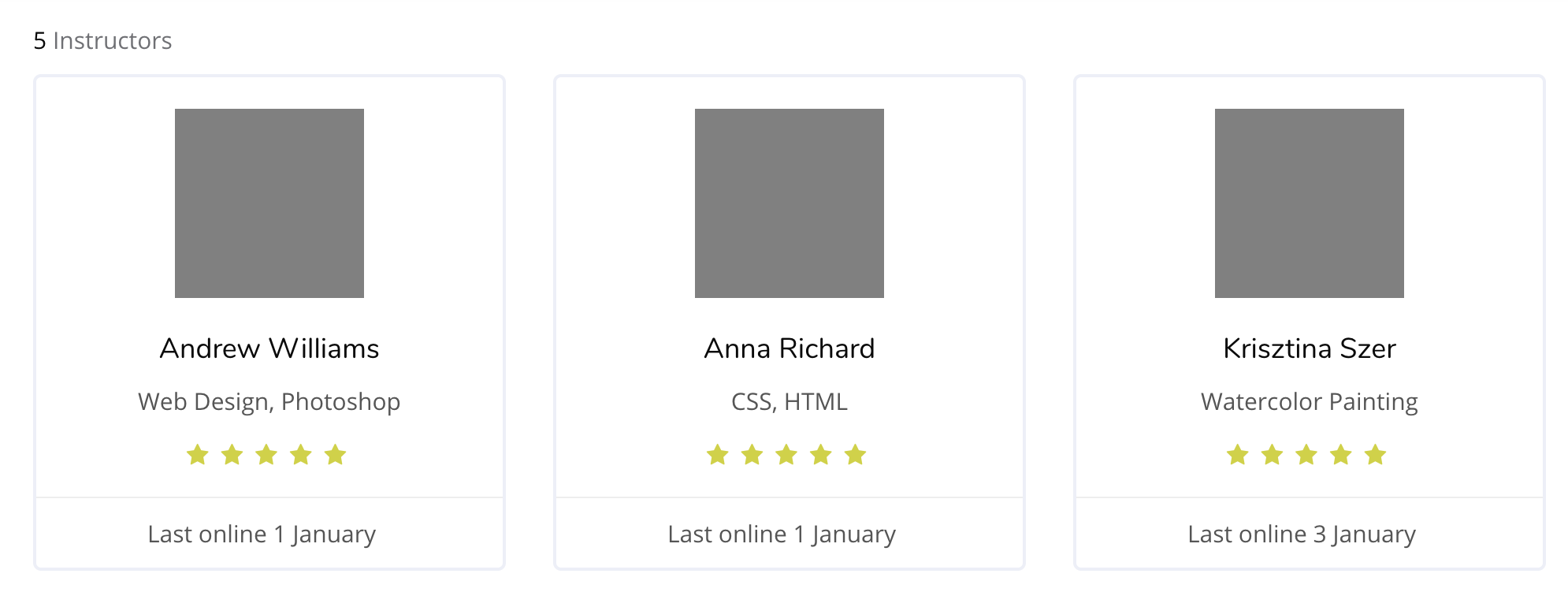The width and height of the screenshot is (1568, 607).
Task: Click the Krisztina Szer name link
Action: point(1310,348)
